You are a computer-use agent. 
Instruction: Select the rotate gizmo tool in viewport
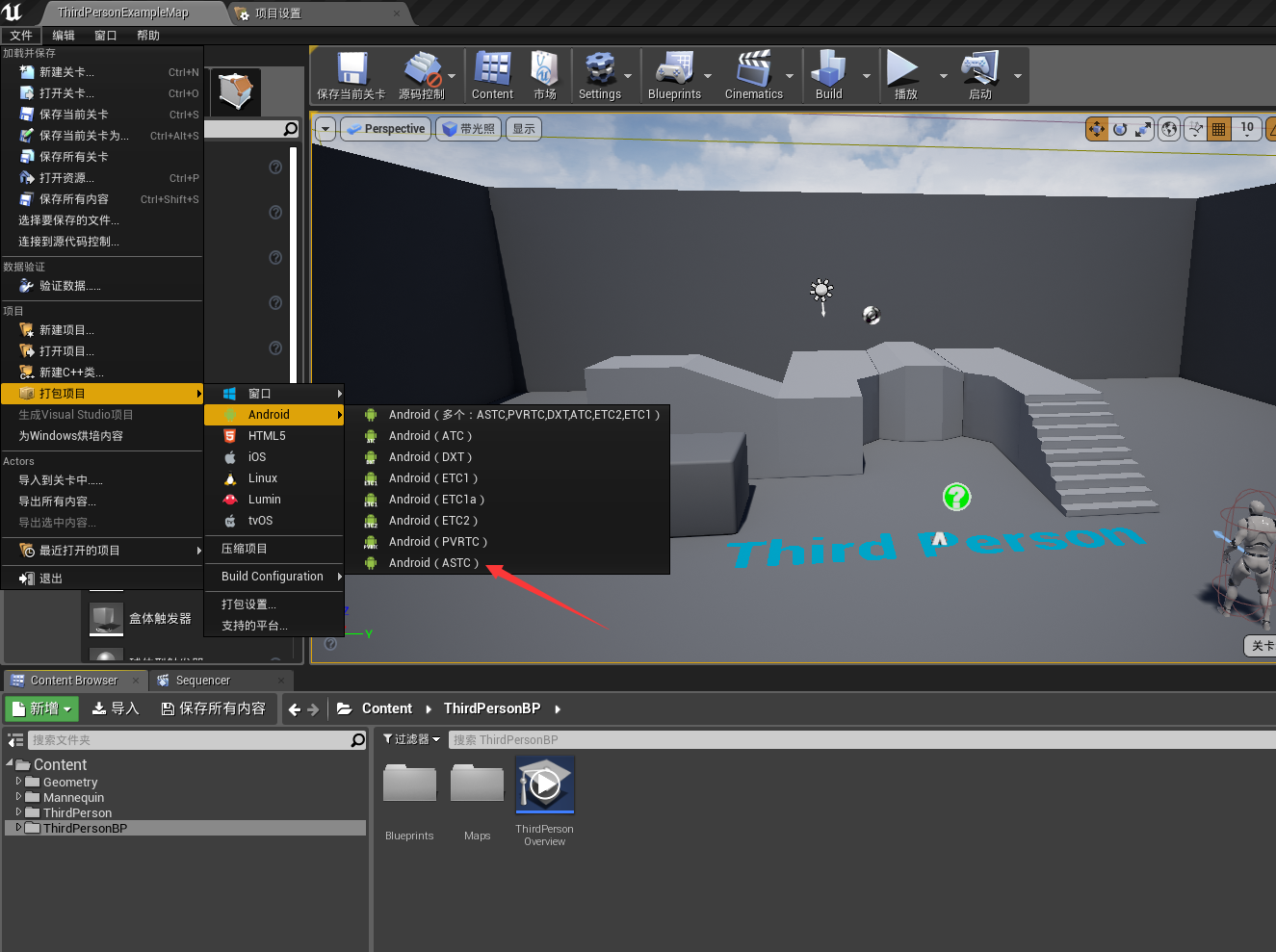pyautogui.click(x=1120, y=129)
